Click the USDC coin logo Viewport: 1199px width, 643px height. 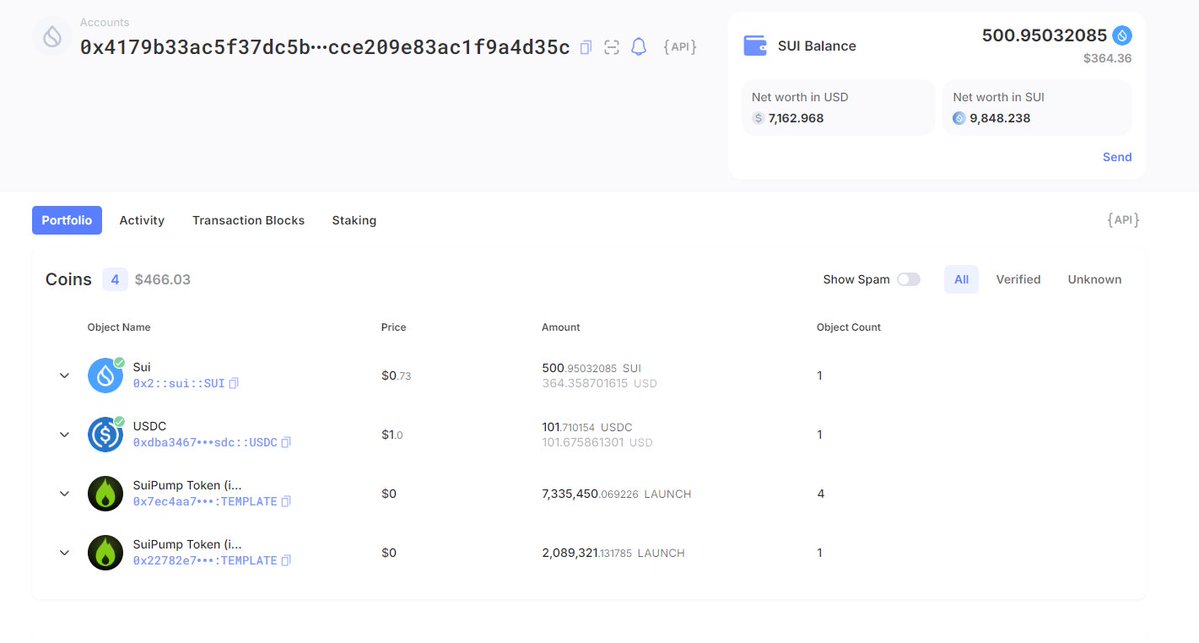tap(106, 434)
